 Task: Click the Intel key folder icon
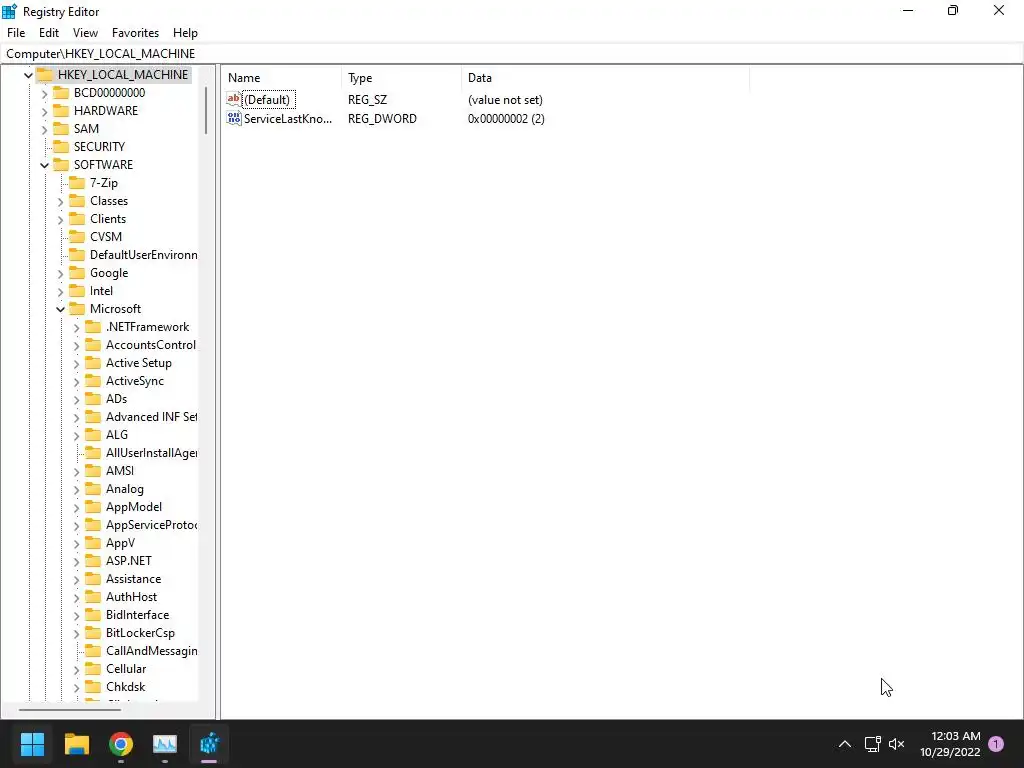coord(77,291)
